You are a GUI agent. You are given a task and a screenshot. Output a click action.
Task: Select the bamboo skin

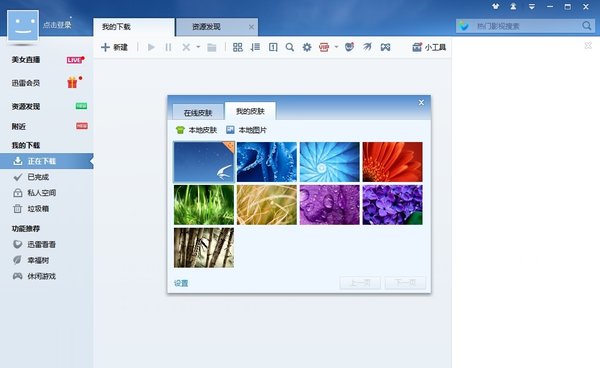(x=204, y=248)
